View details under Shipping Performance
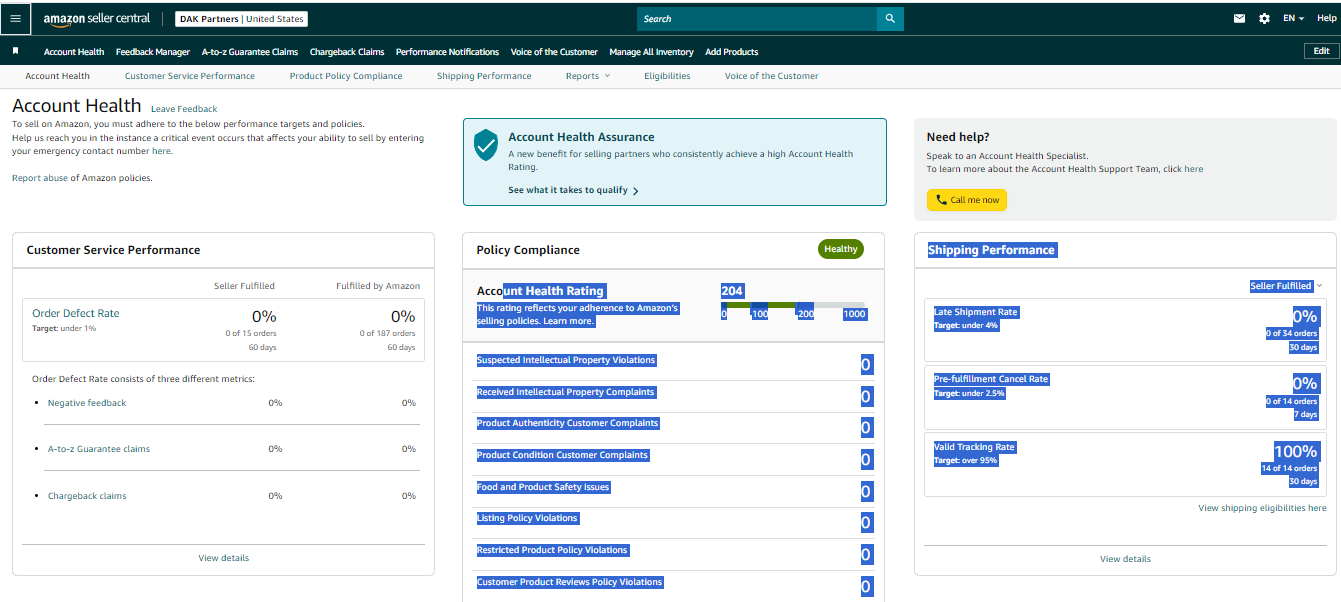The width and height of the screenshot is (1341, 602). pos(1125,559)
